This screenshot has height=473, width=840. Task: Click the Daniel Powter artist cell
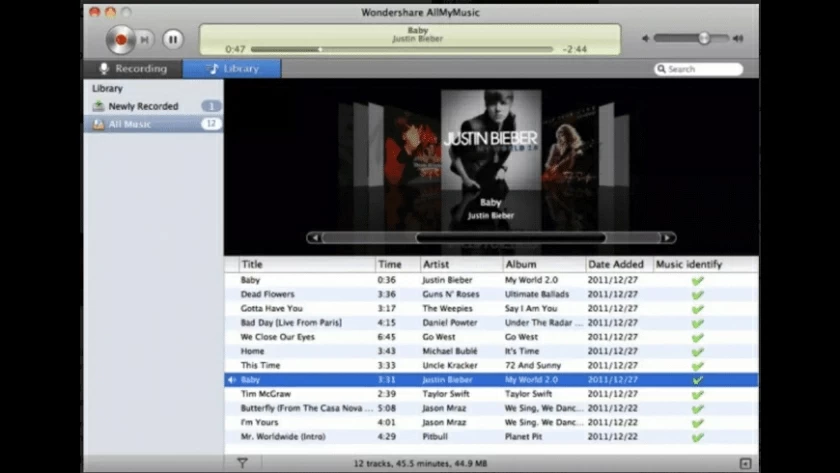449,322
